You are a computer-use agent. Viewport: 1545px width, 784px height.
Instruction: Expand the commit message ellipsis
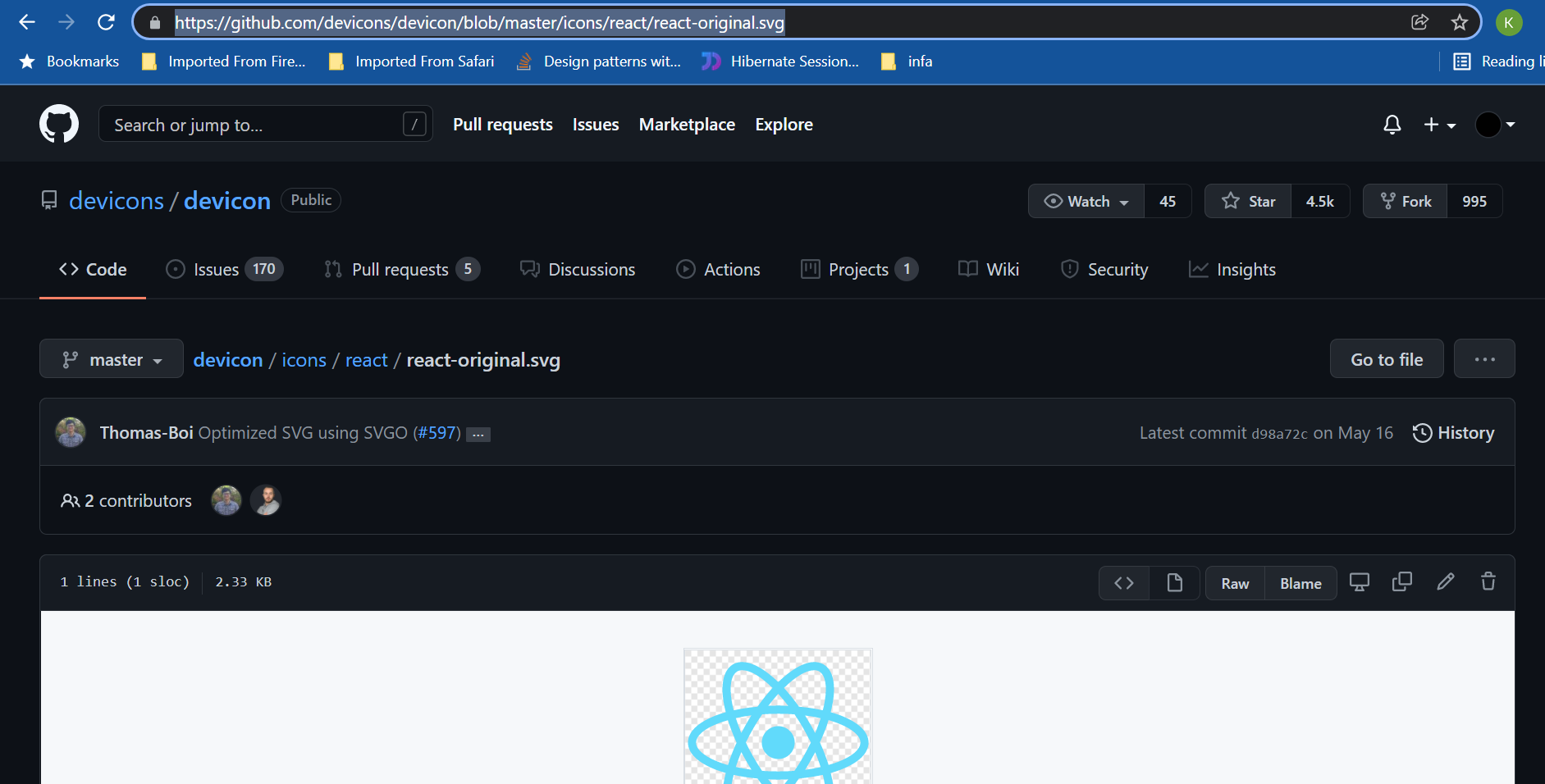478,435
